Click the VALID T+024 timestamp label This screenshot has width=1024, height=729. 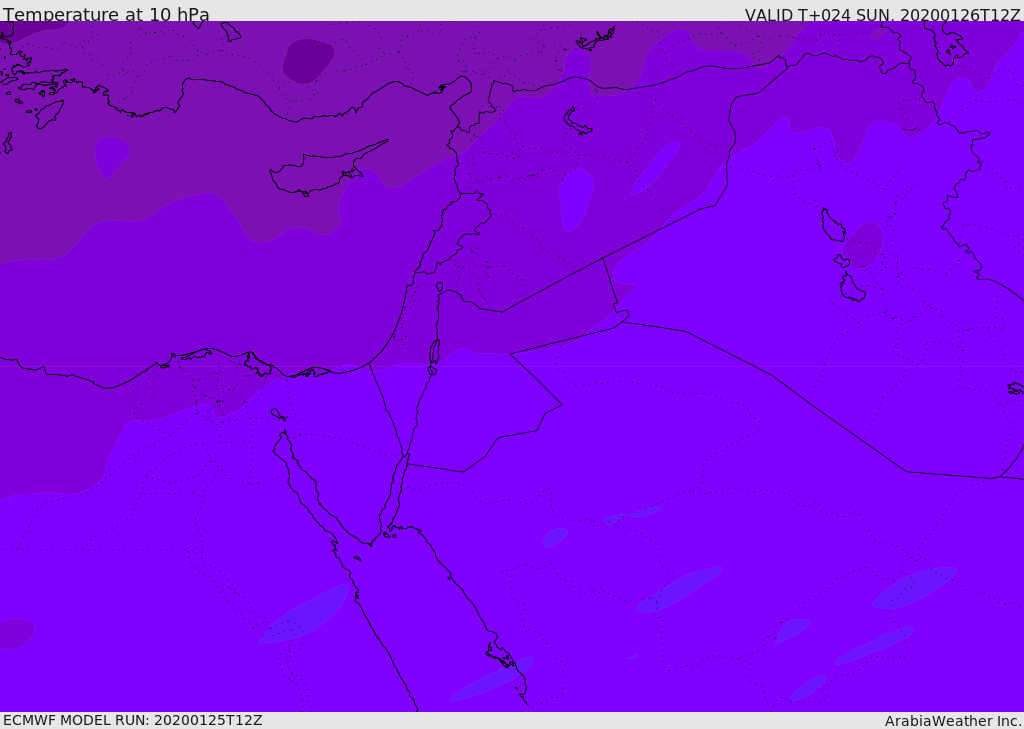pos(882,15)
